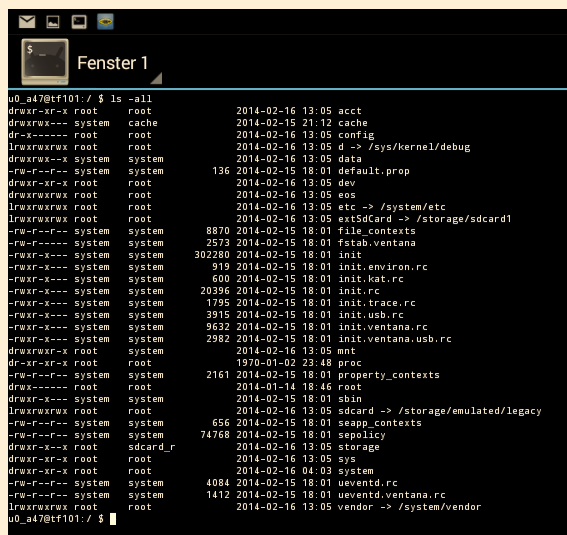Select the "init.usb.rc" file name
Screen dimensions: 567x535
(x=371, y=315)
